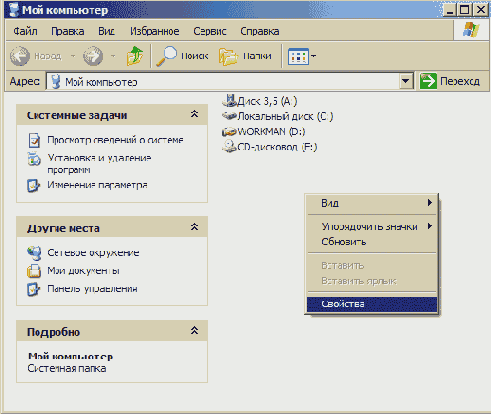The image size is (491, 414).
Task: Toggle the Folders (Папки) pane button
Action: pos(245,56)
